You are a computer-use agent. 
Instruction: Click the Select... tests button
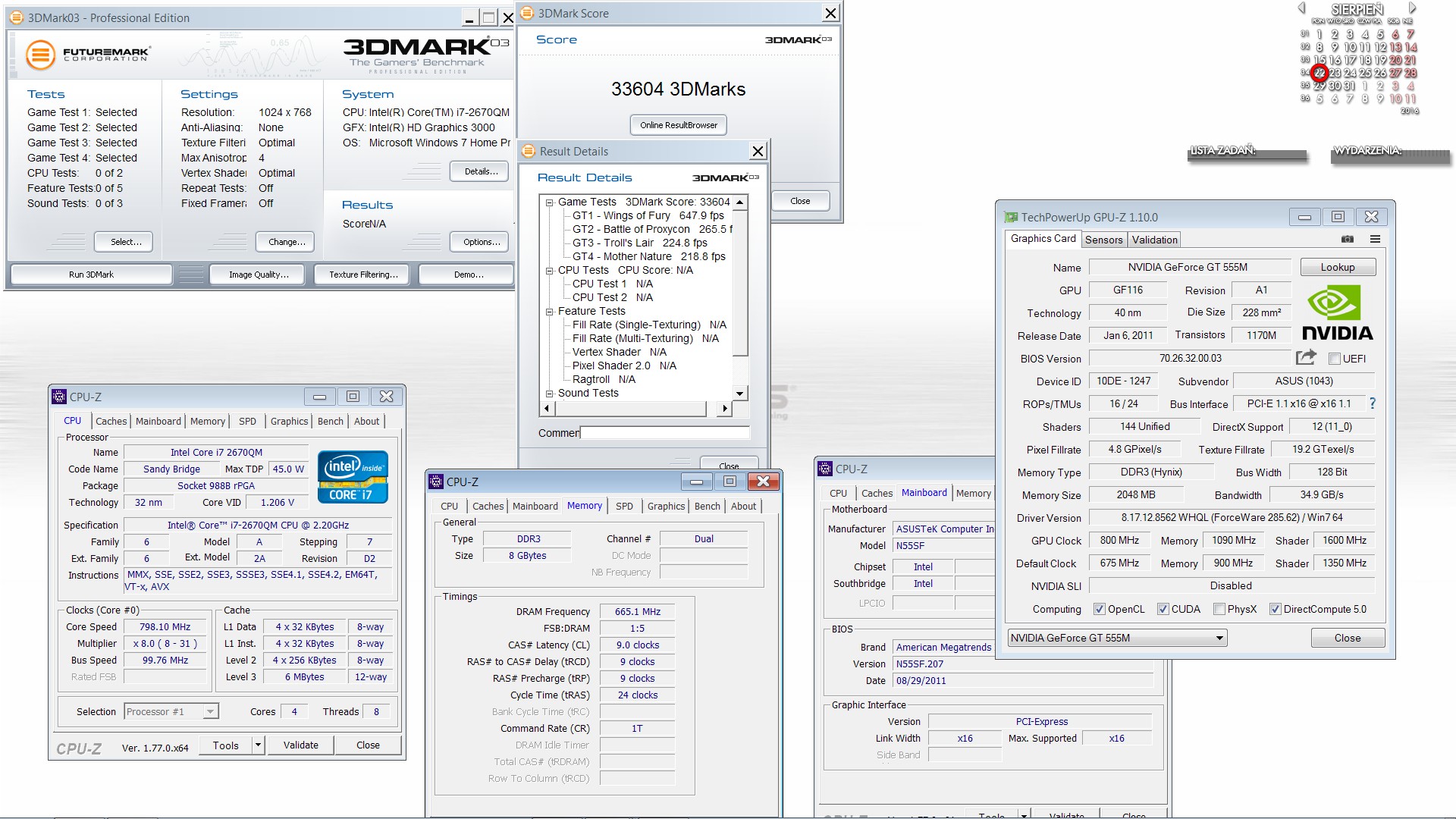click(124, 242)
